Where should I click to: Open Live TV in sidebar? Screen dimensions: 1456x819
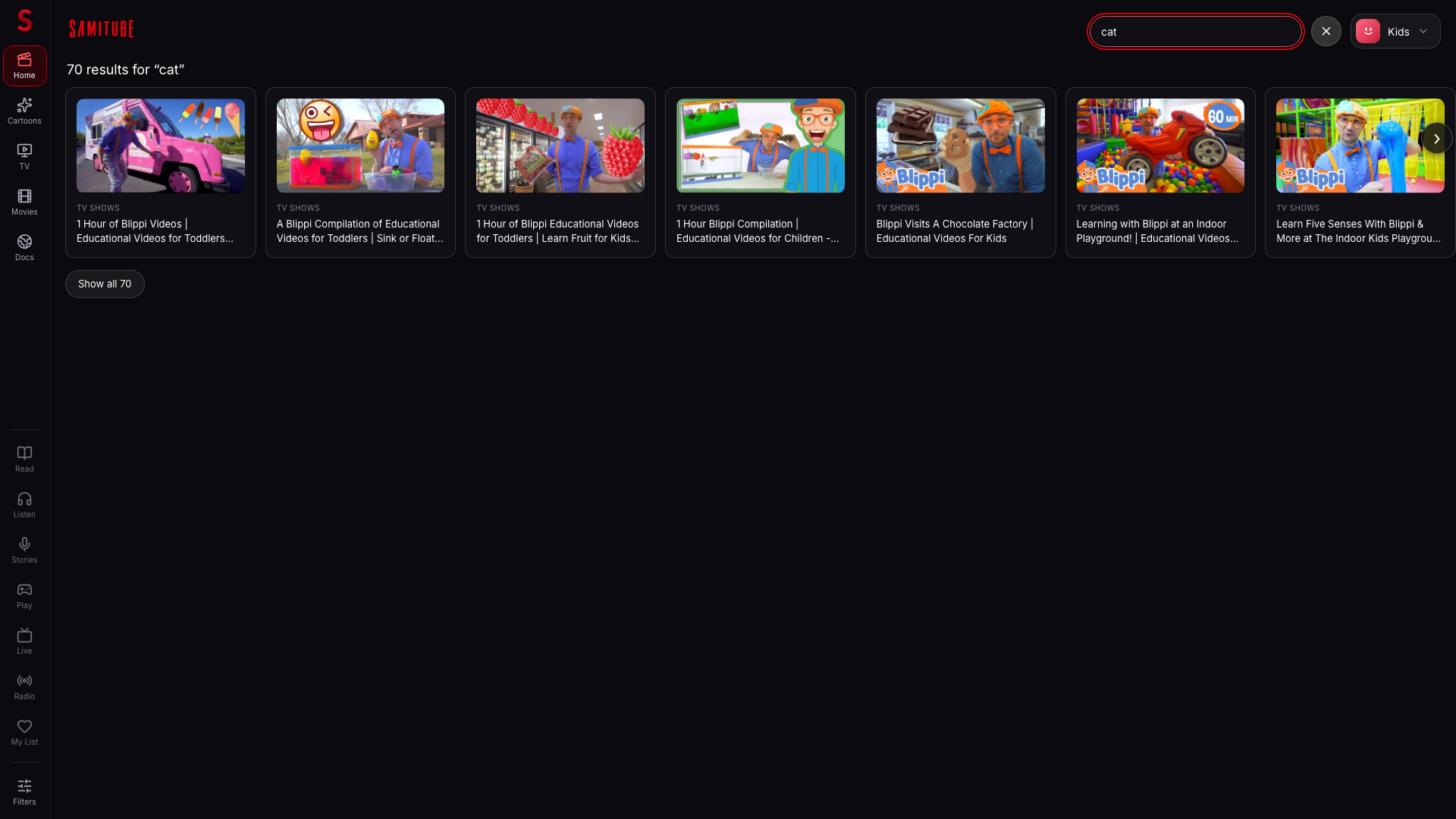click(x=24, y=642)
